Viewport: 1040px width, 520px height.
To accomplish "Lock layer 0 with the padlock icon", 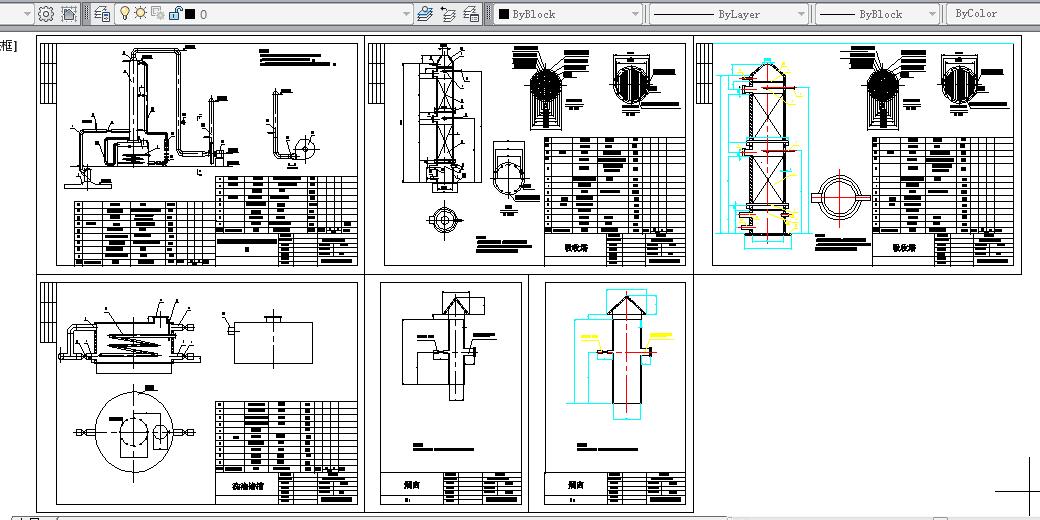I will click(175, 13).
